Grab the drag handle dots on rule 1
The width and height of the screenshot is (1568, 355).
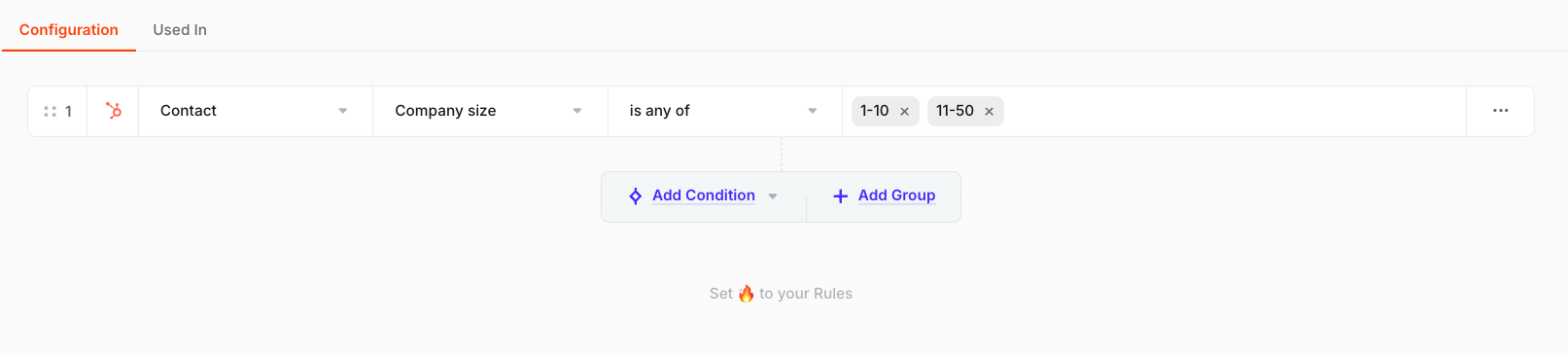pos(51,112)
